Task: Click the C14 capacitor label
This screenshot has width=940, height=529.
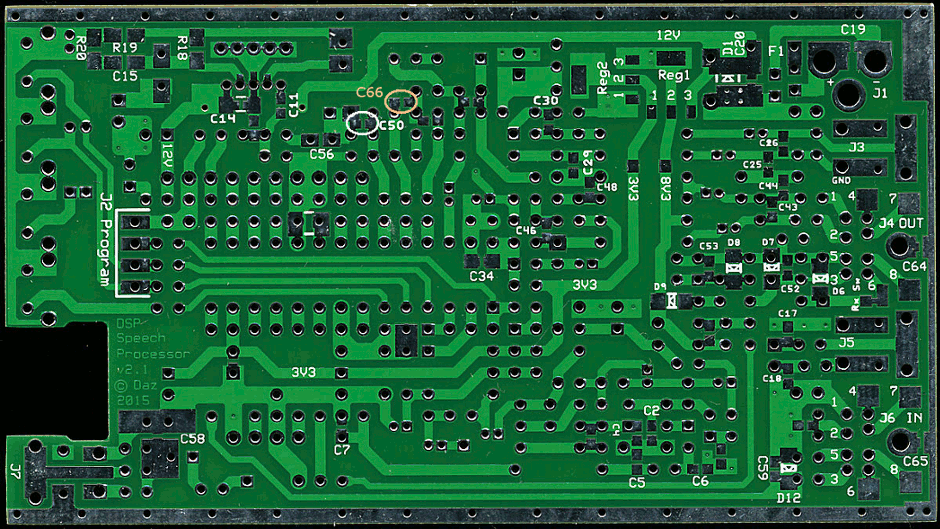Action: coord(222,118)
